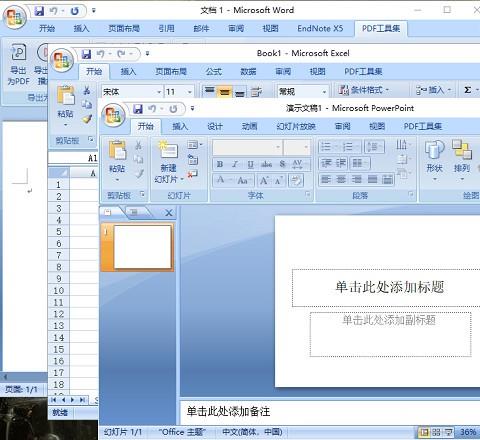
Task: Open the Office button in Word window
Action: 15,17
